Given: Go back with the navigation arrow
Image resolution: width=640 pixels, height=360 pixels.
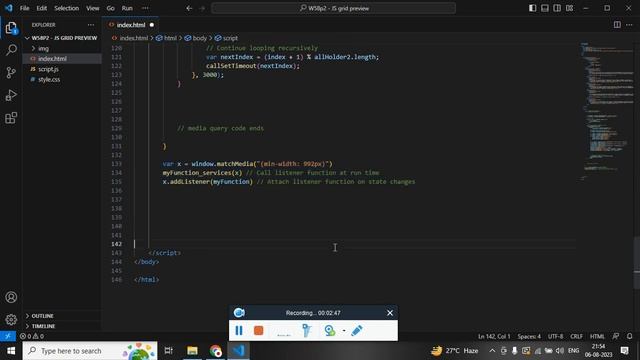Looking at the screenshot, I should click(x=189, y=8).
